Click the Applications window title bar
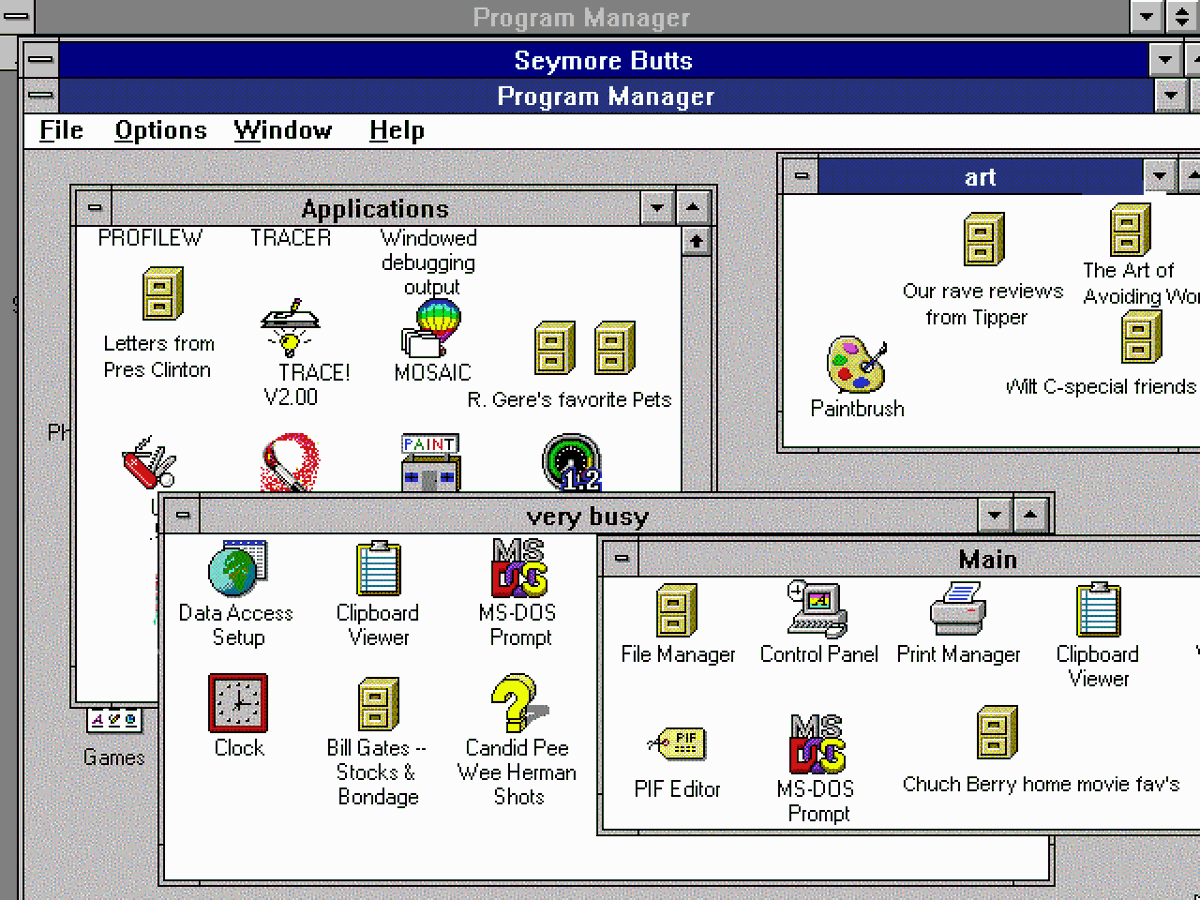The image size is (1200, 900). tap(375, 208)
